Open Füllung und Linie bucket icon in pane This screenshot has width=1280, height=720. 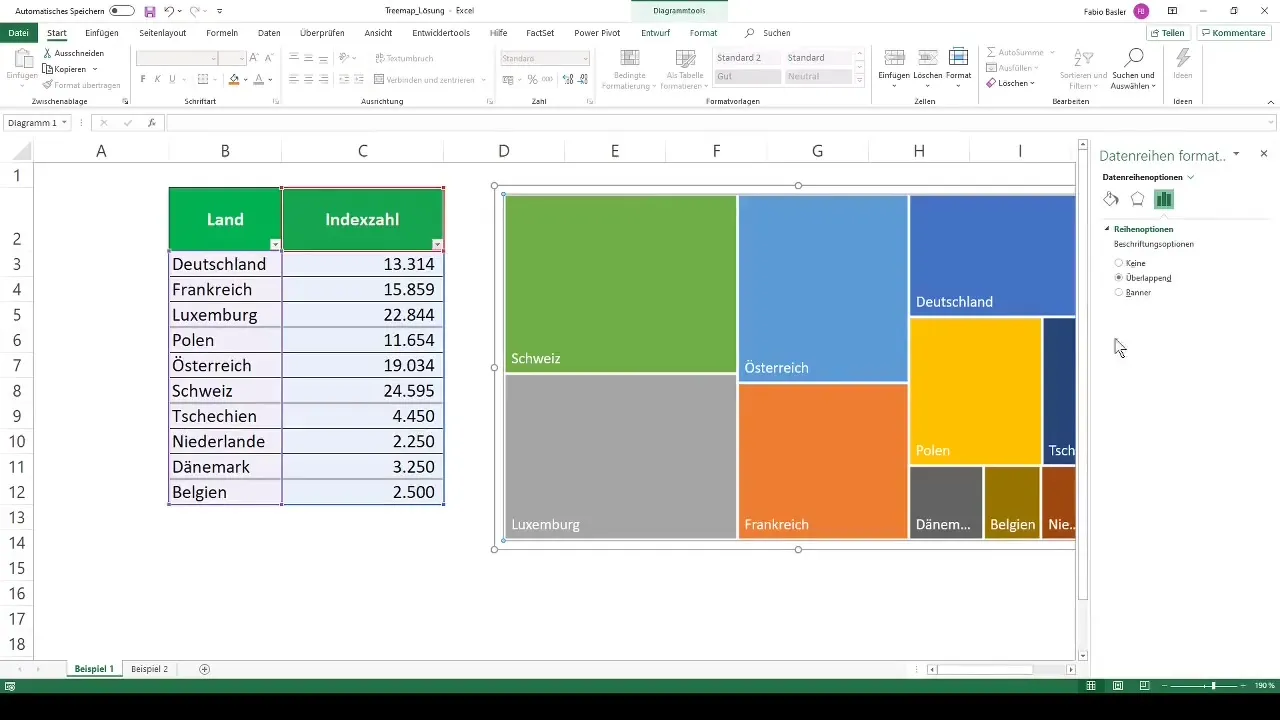pos(1111,199)
